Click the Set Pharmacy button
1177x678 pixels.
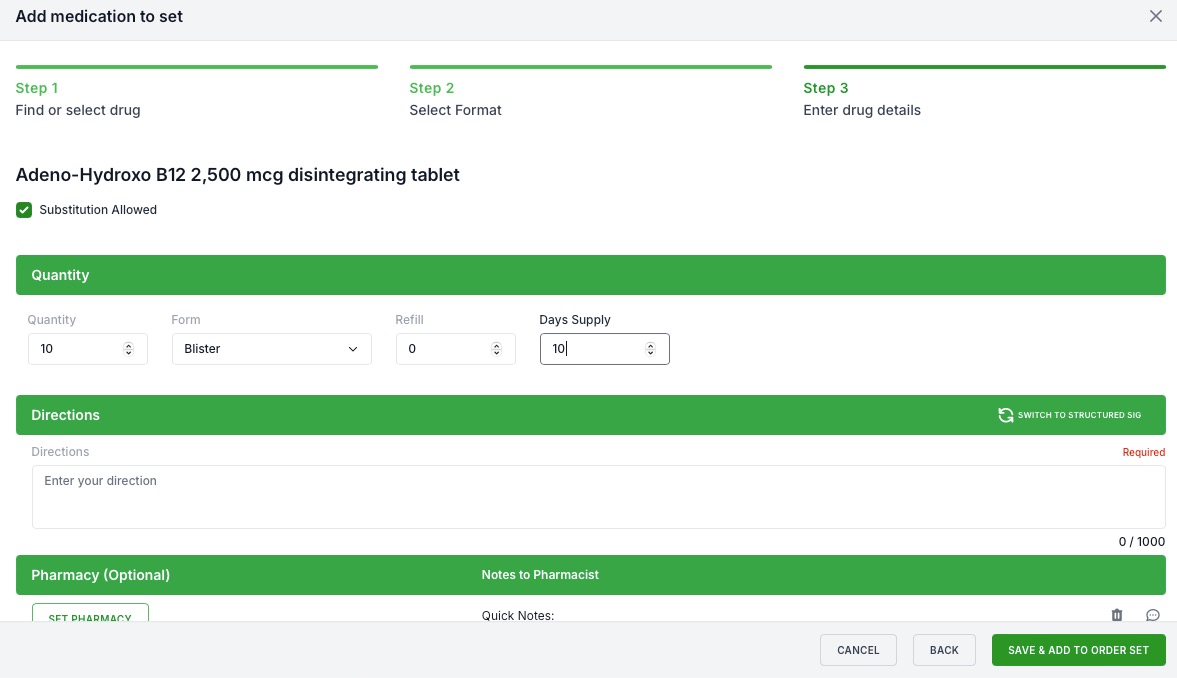pos(90,613)
